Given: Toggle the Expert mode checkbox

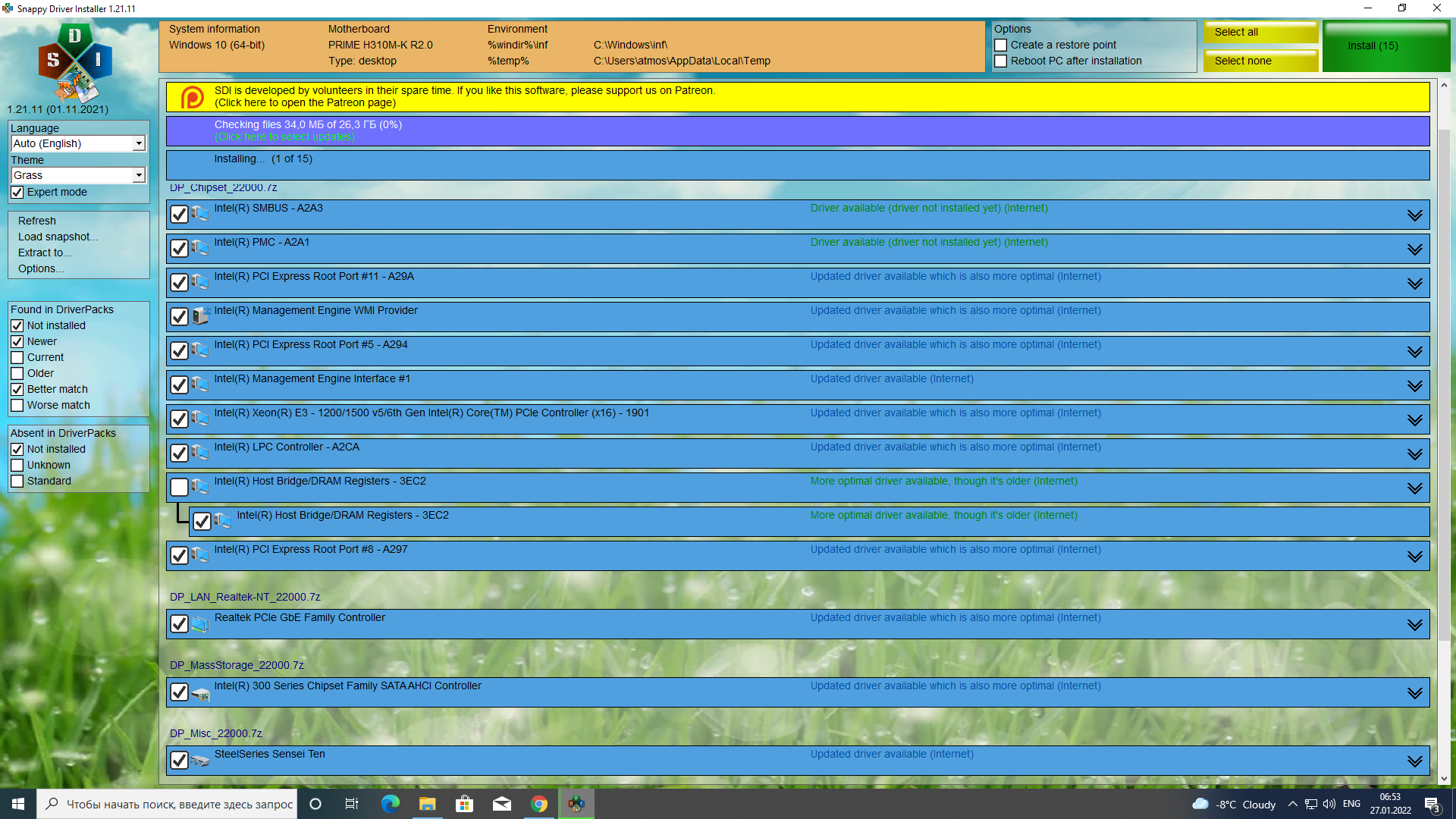Looking at the screenshot, I should [x=17, y=193].
